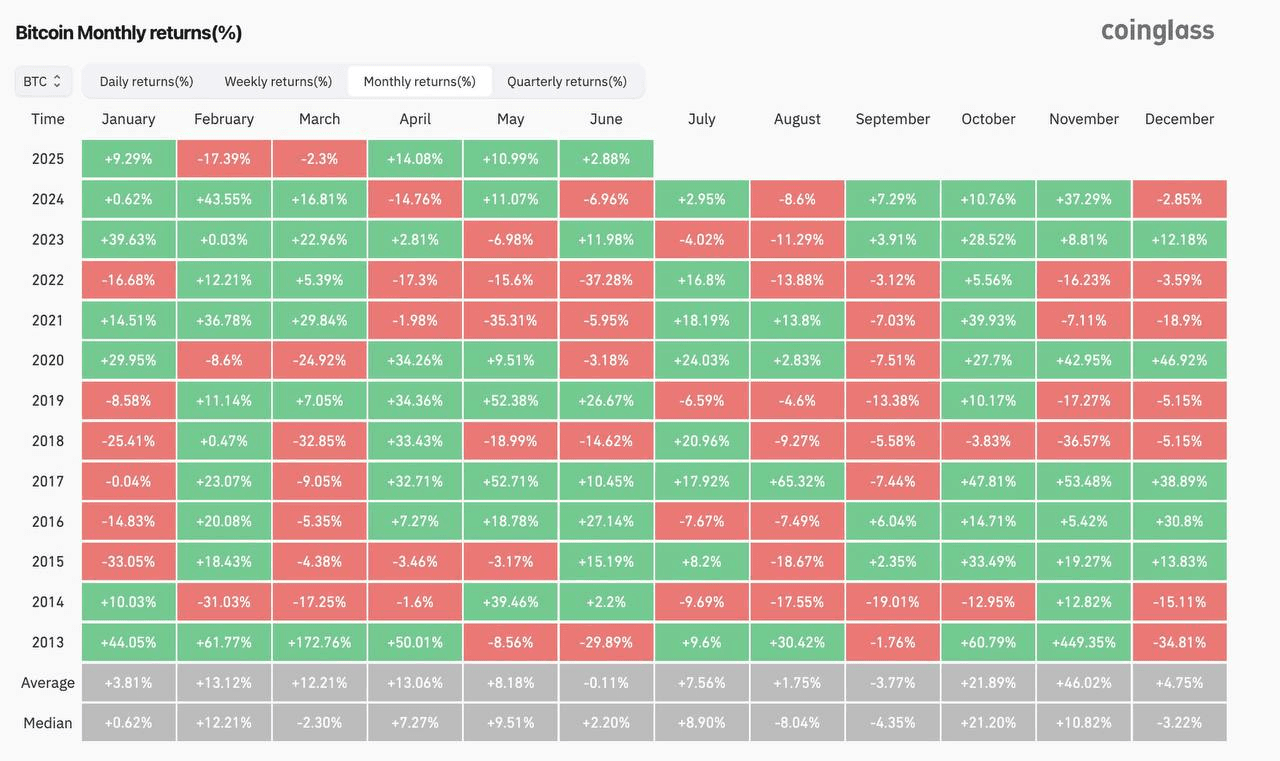Screen dimensions: 1280x761
Task: Click the November column header
Action: click(1084, 119)
